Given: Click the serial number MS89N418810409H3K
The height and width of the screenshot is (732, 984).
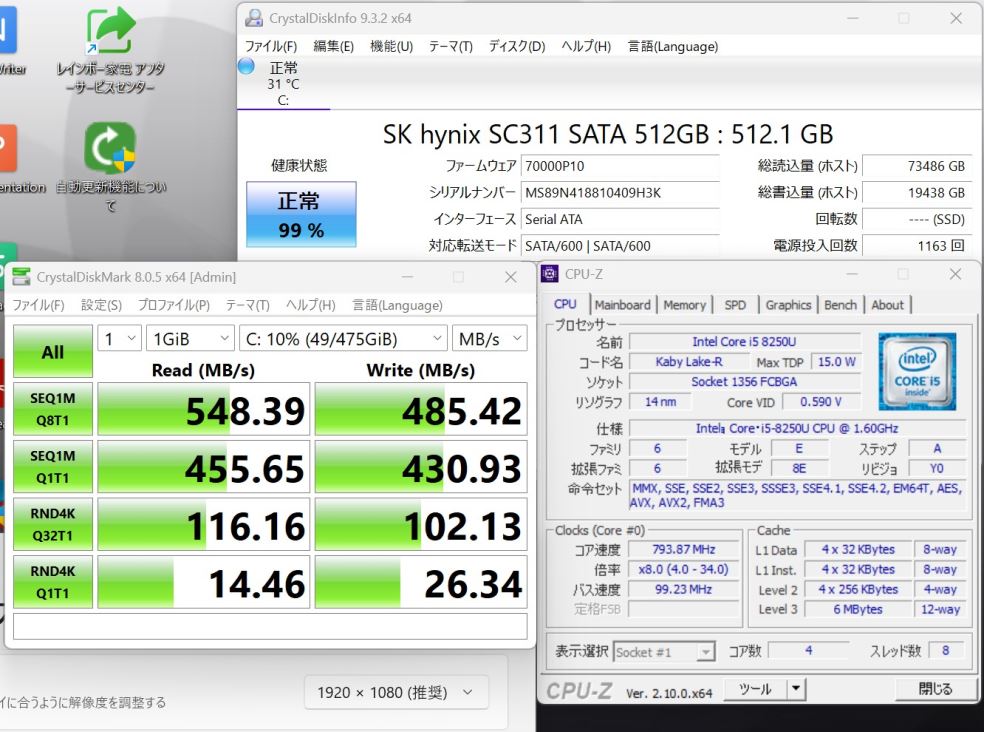Looking at the screenshot, I should [x=620, y=193].
